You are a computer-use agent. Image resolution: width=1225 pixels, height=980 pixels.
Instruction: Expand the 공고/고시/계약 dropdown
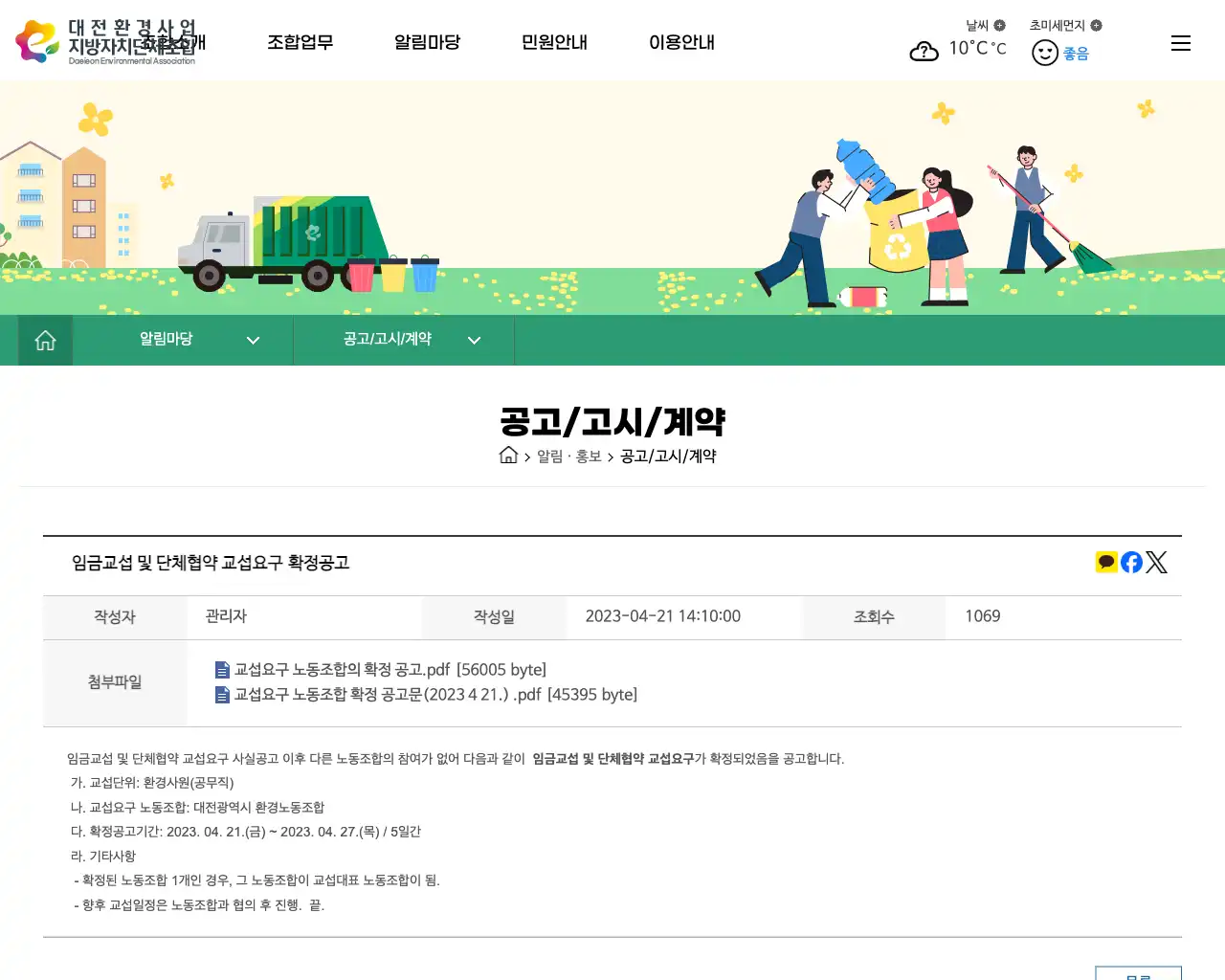(474, 340)
